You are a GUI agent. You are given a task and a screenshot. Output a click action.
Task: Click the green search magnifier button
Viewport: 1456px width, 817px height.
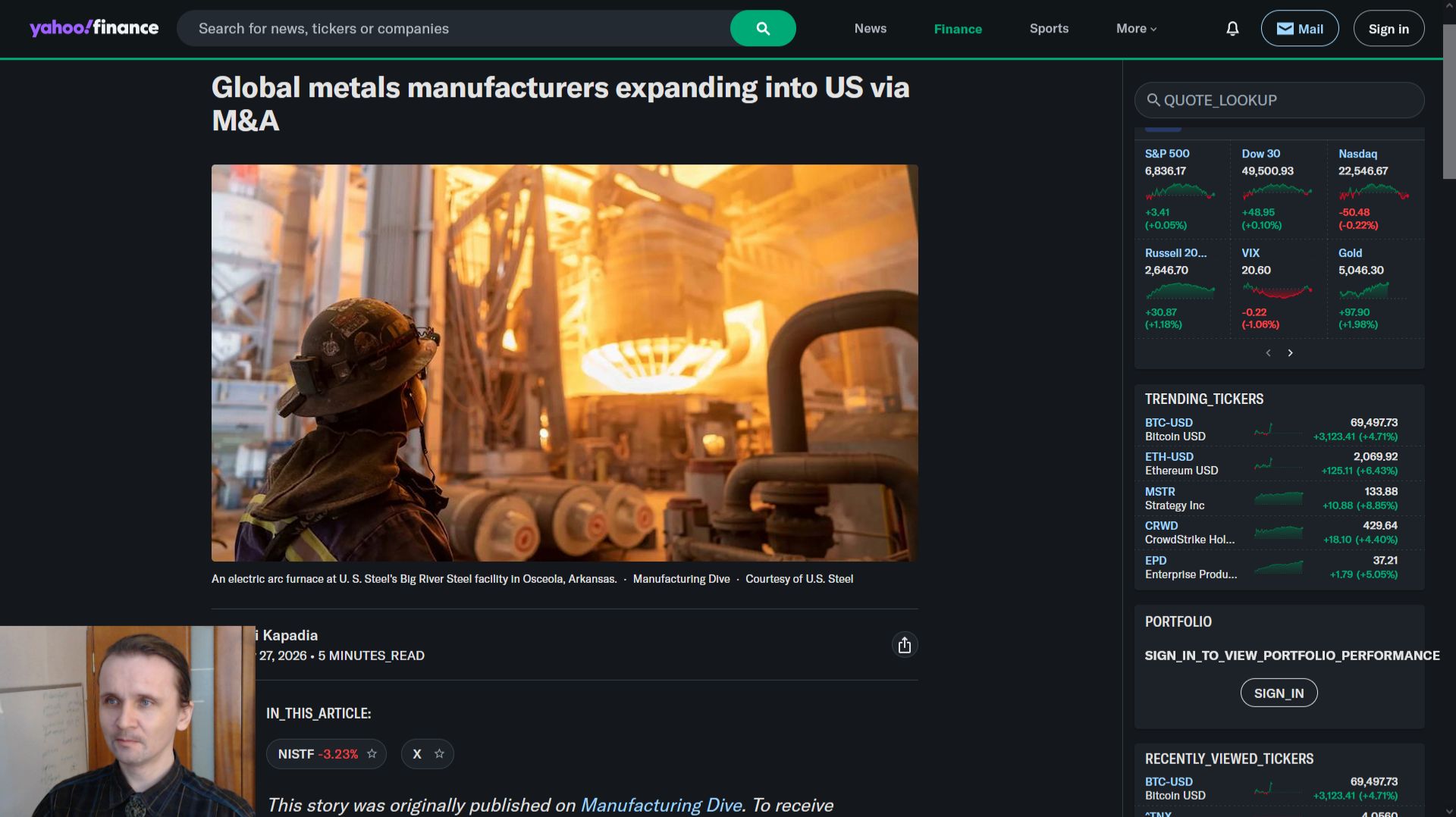(762, 28)
